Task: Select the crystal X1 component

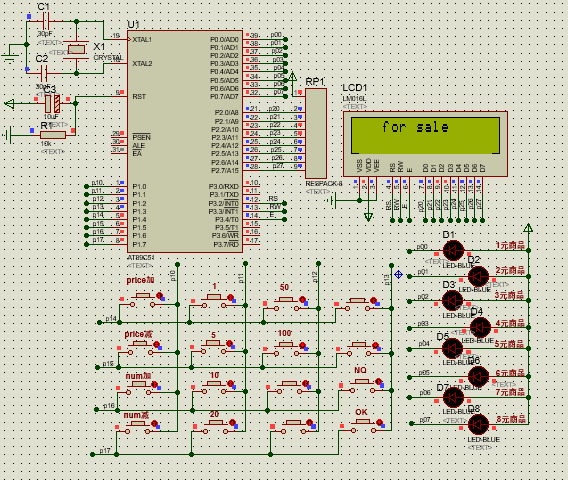Action: coord(77,49)
